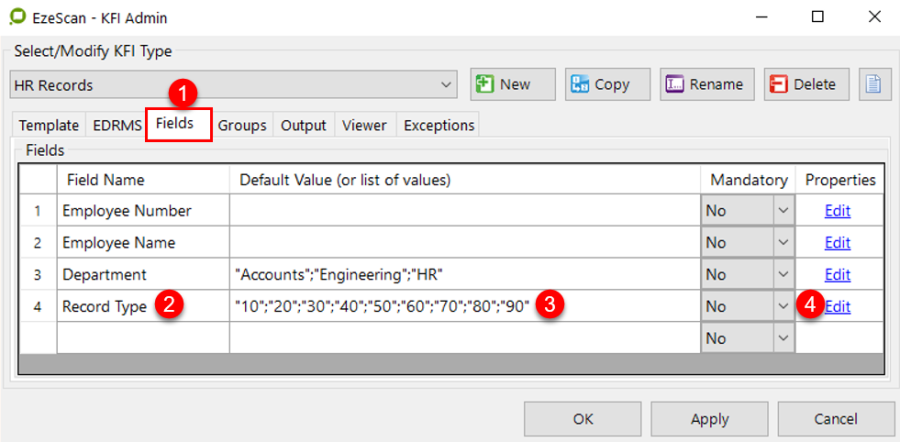Click the document icon beside Delete
The image size is (900, 442).
[x=873, y=85]
